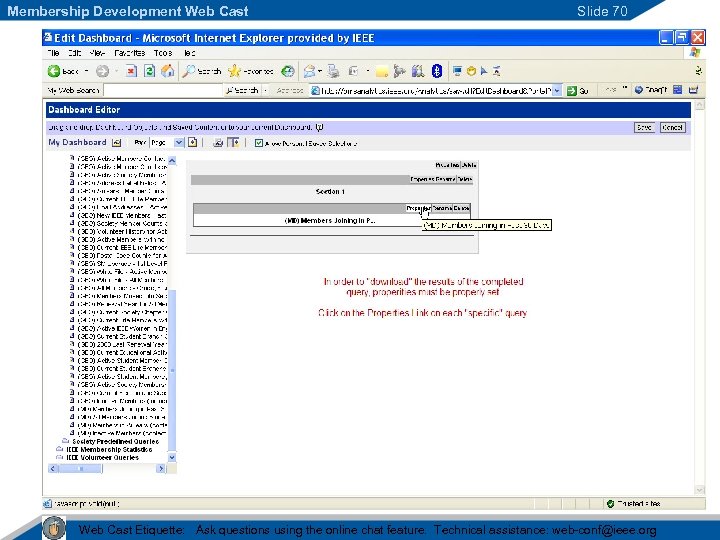720x540 pixels.
Task: Click the browser Forward arrow icon
Action: 102,71
